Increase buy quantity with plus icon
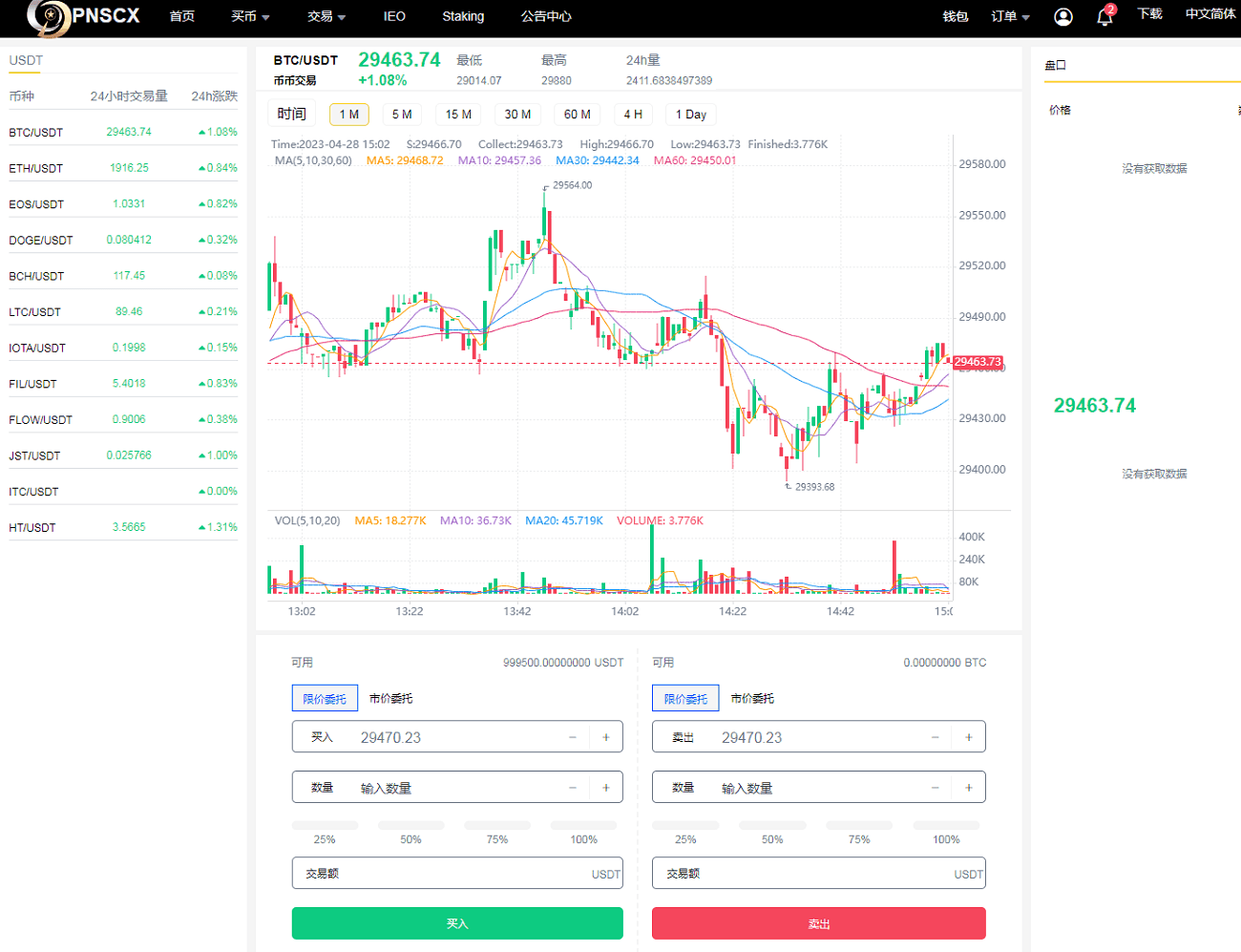The height and width of the screenshot is (952, 1241). (x=605, y=788)
